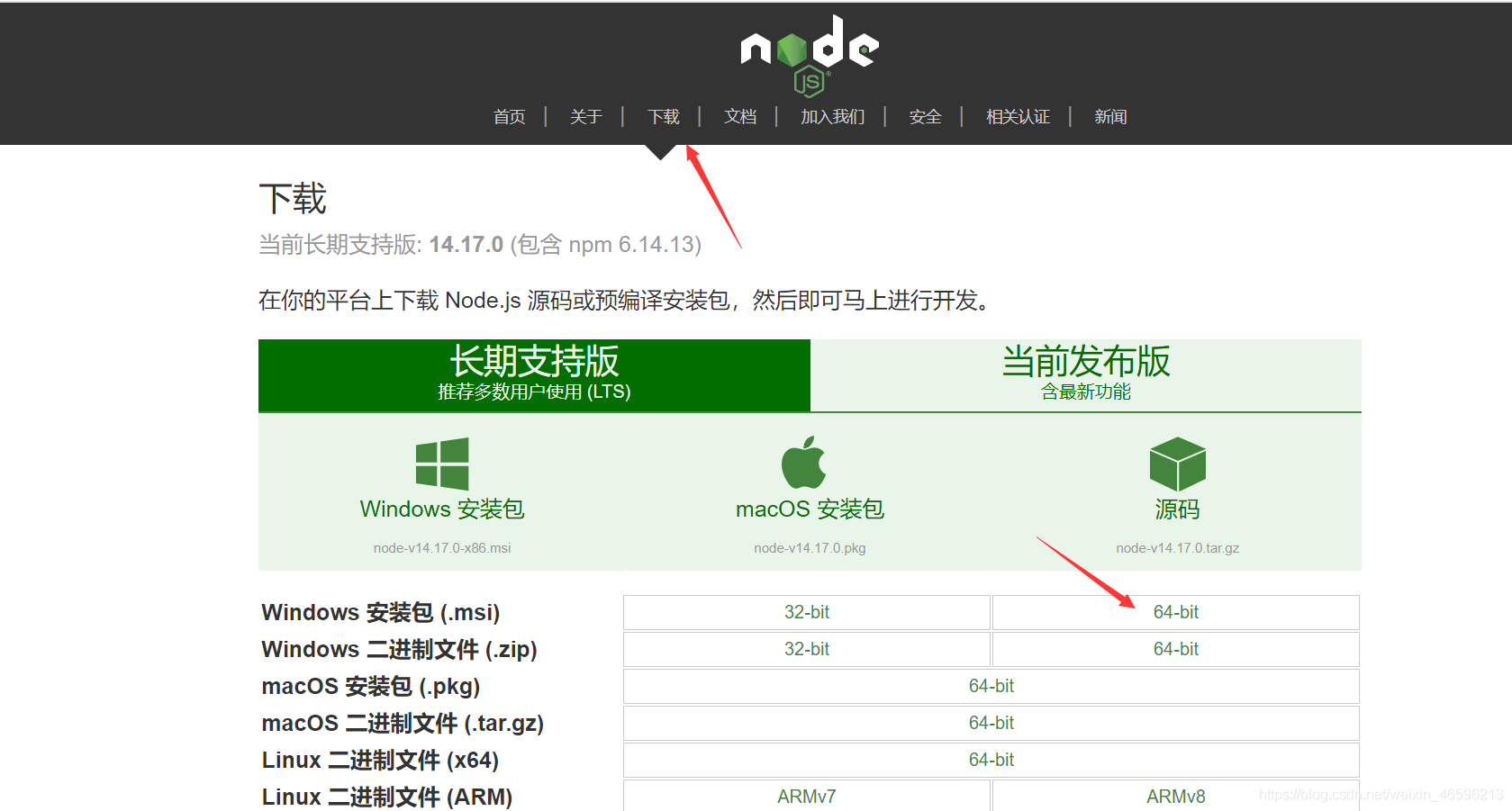This screenshot has height=811, width=1512.
Task: Open the 新闻 navigation item
Action: (1110, 117)
